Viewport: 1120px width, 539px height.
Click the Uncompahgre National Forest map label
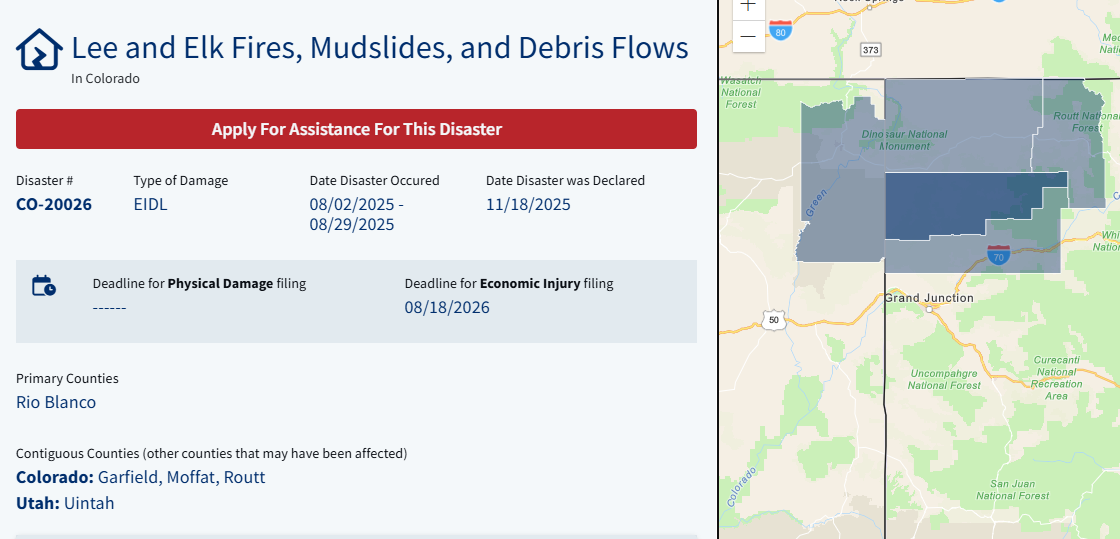click(x=944, y=379)
